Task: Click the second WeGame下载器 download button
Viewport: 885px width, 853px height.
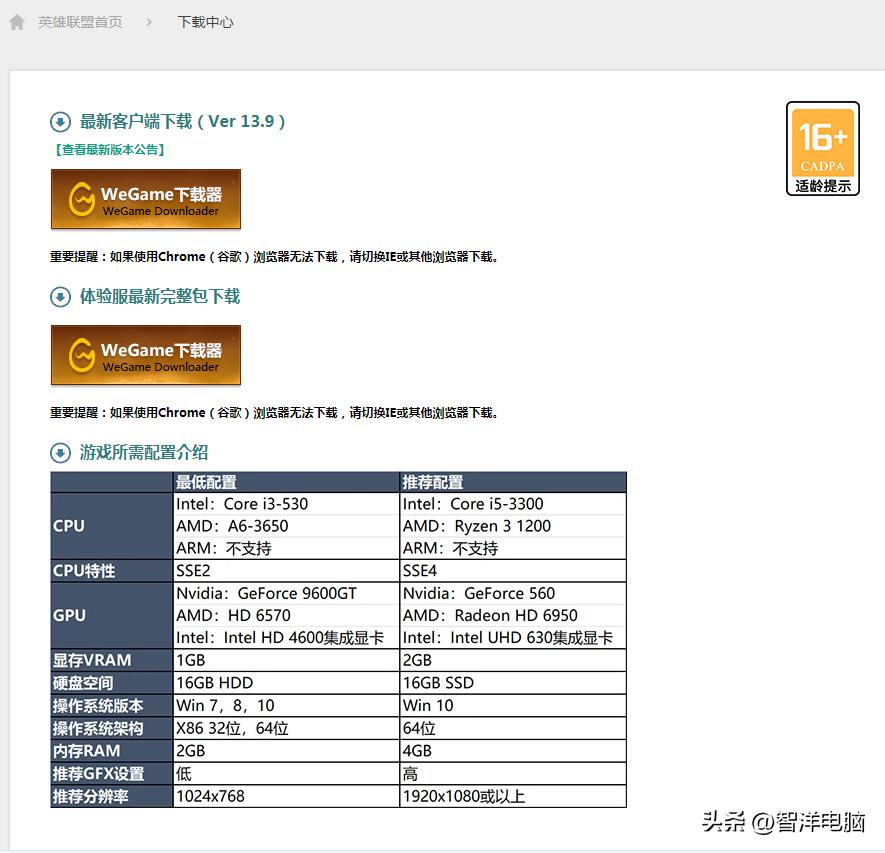Action: [145, 355]
